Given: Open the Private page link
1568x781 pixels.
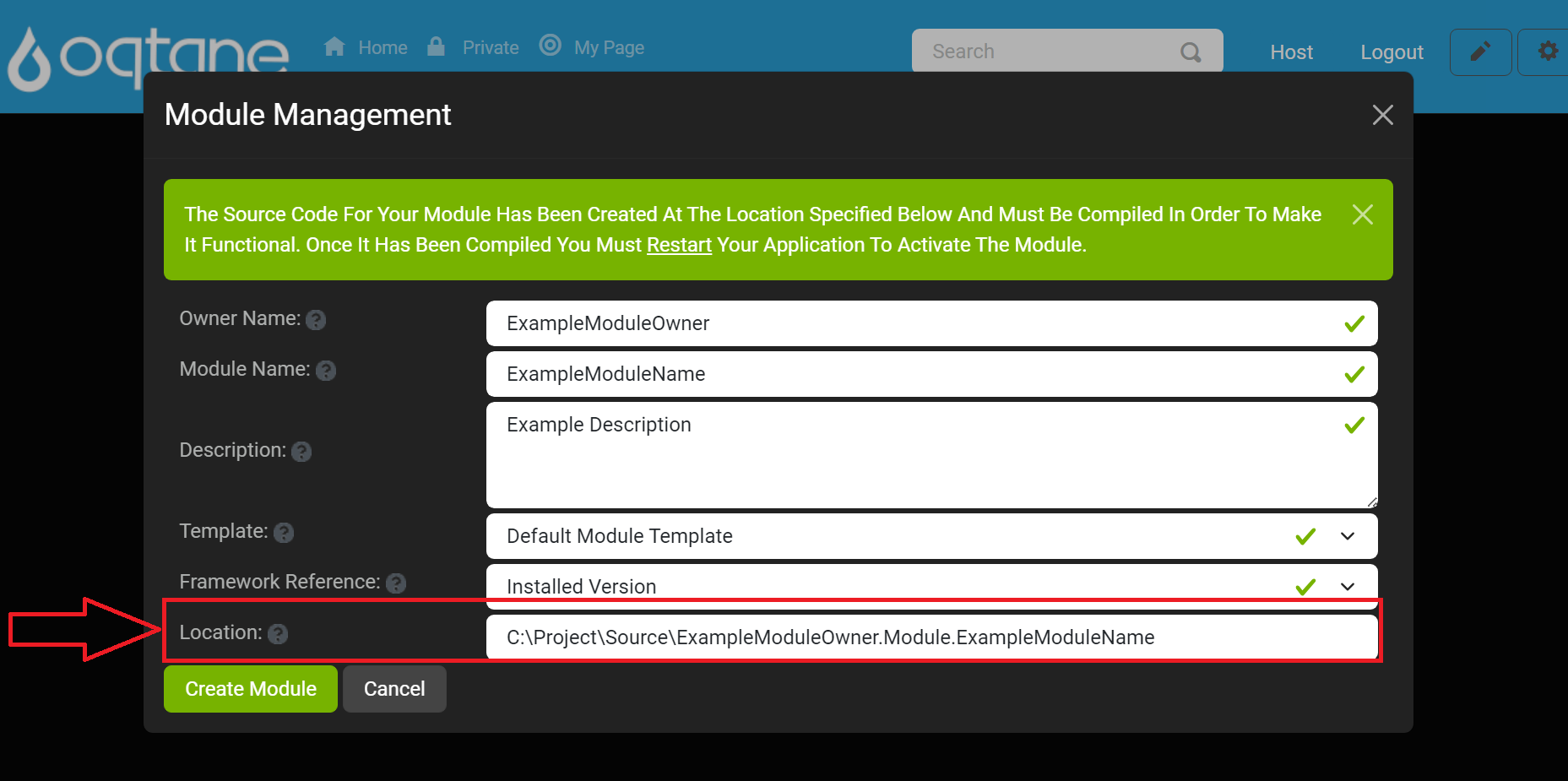Looking at the screenshot, I should coord(491,48).
